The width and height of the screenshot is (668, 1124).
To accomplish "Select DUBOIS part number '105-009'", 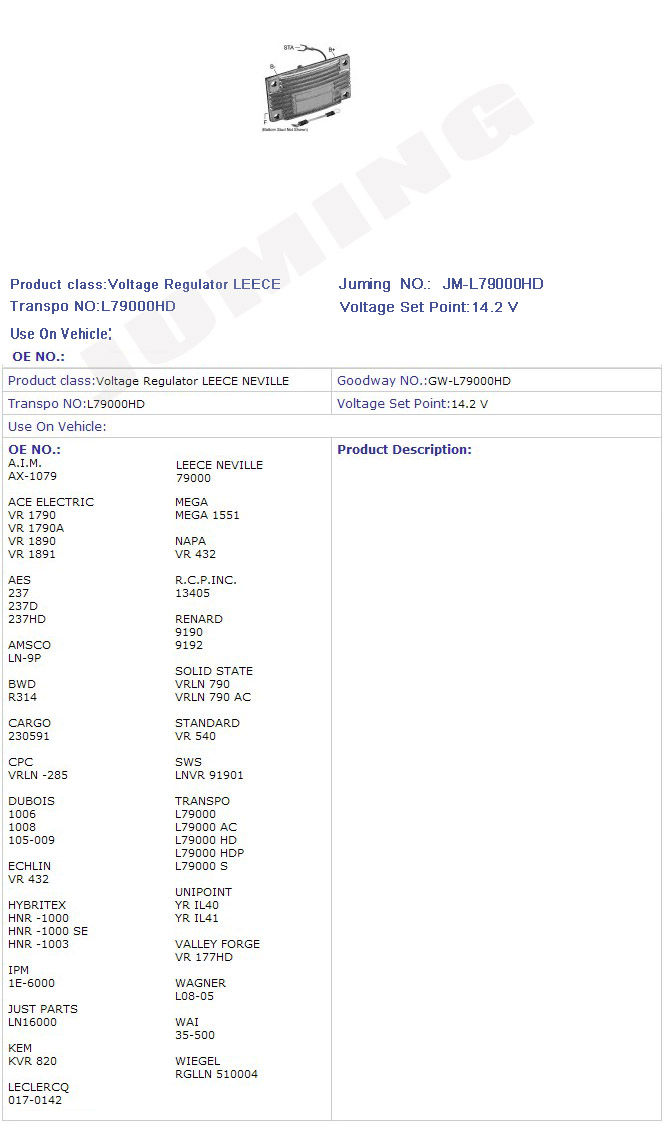I will (x=31, y=840).
